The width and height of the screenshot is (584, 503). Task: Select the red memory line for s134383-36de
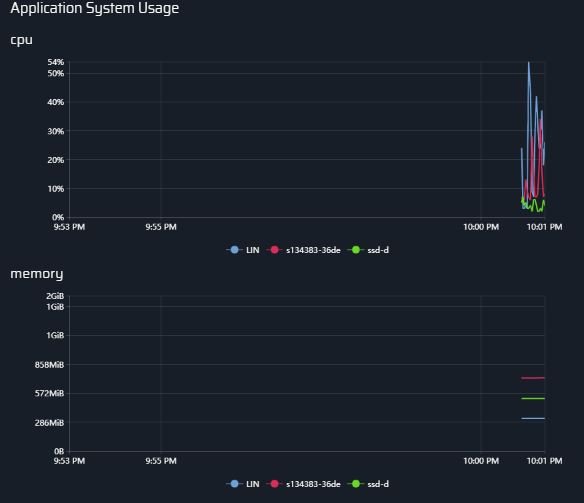[x=533, y=378]
